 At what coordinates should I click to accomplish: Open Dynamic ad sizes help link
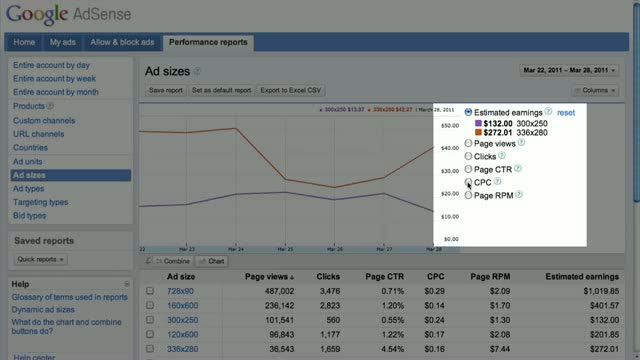(x=43, y=309)
